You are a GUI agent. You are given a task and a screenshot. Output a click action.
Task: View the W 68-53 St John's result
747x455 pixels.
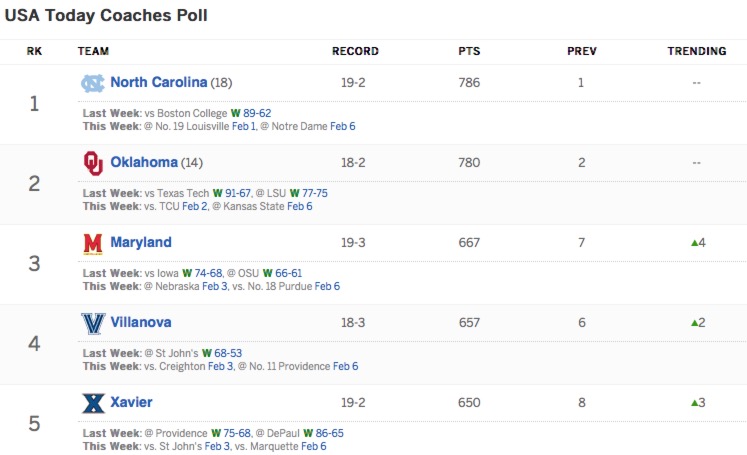(222, 353)
